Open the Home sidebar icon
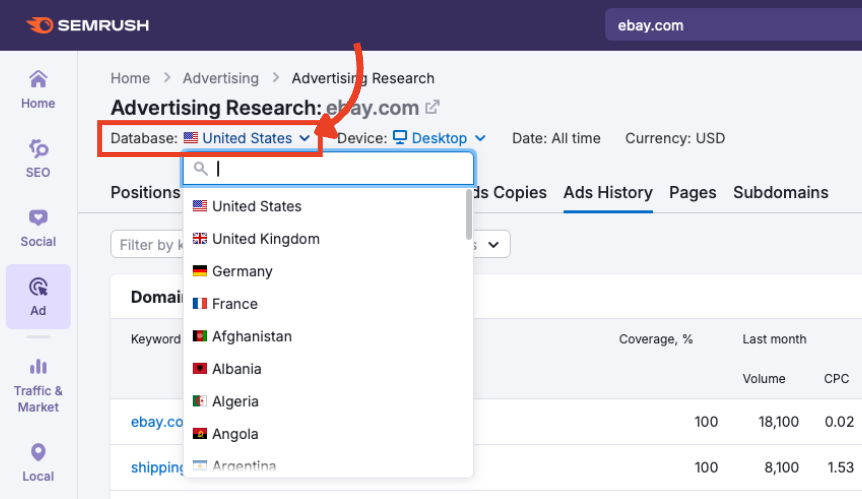862x499 pixels. [x=38, y=88]
